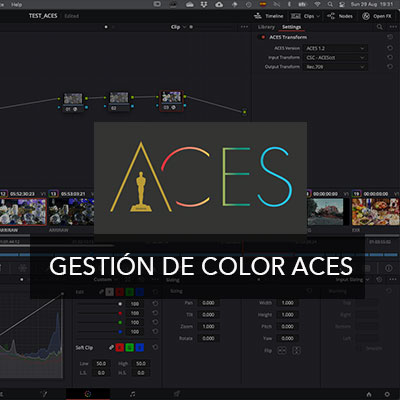This screenshot has width=400, height=400.
Task: Reset the green intensity row
Action: coord(155,322)
